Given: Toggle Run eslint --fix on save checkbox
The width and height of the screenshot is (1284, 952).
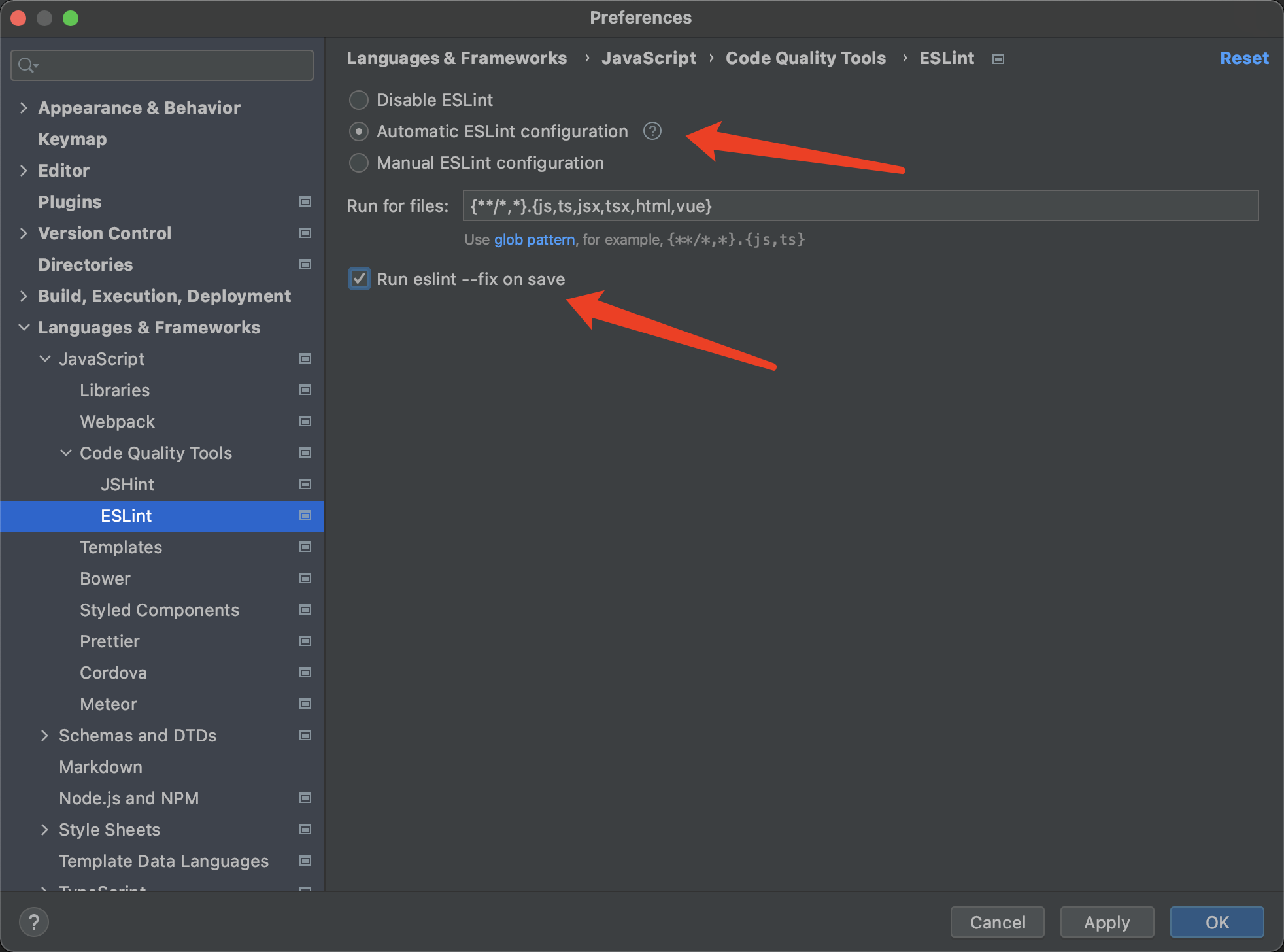Looking at the screenshot, I should [x=359, y=279].
